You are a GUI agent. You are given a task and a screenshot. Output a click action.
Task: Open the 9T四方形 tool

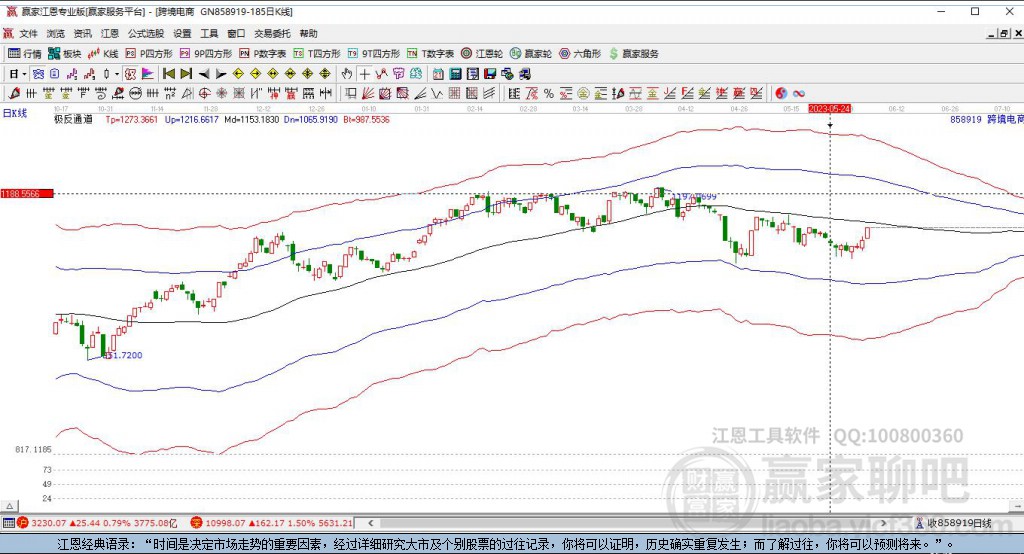coord(374,54)
